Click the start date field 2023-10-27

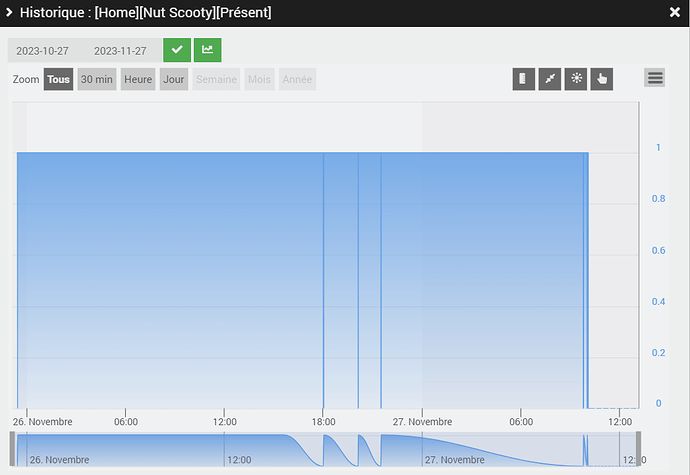pyautogui.click(x=43, y=51)
